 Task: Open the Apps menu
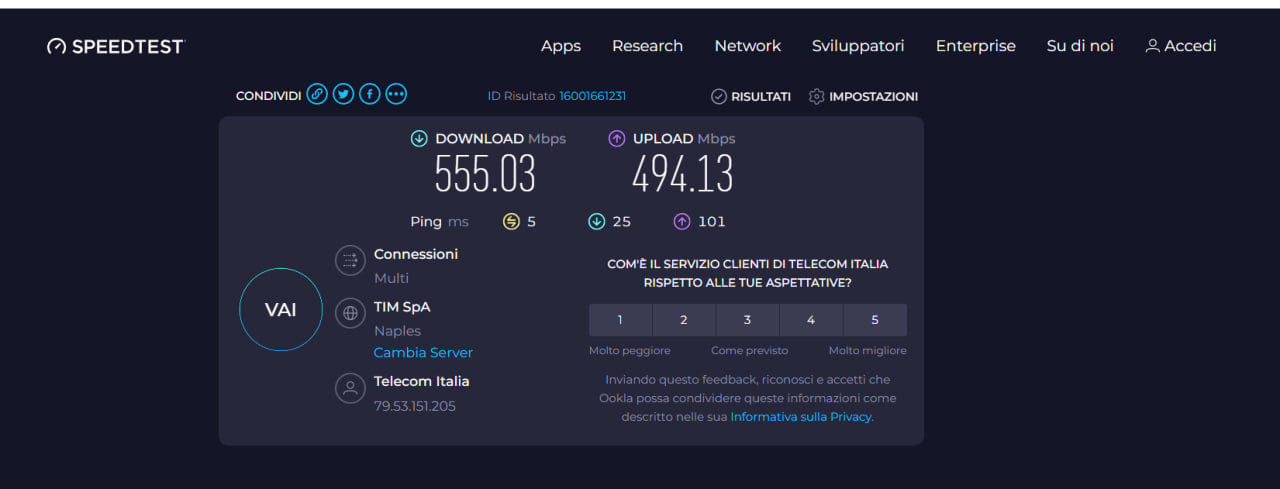(561, 46)
